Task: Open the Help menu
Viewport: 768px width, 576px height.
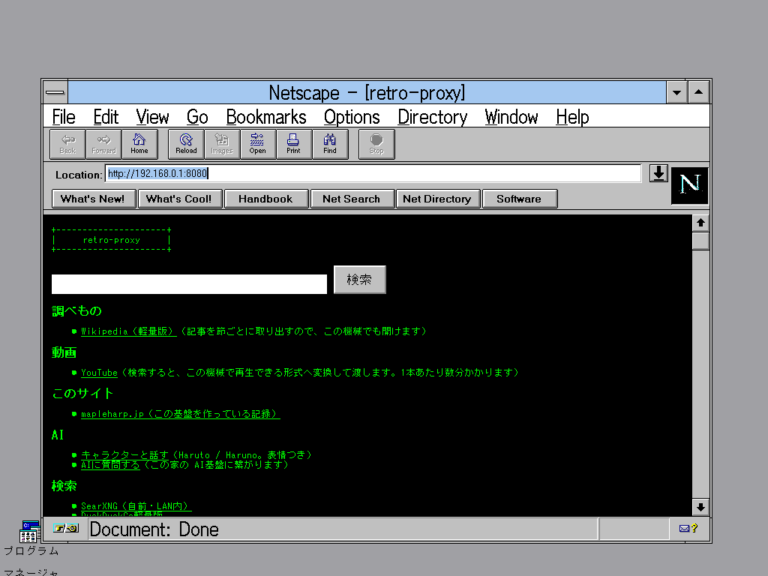Action: 572,117
